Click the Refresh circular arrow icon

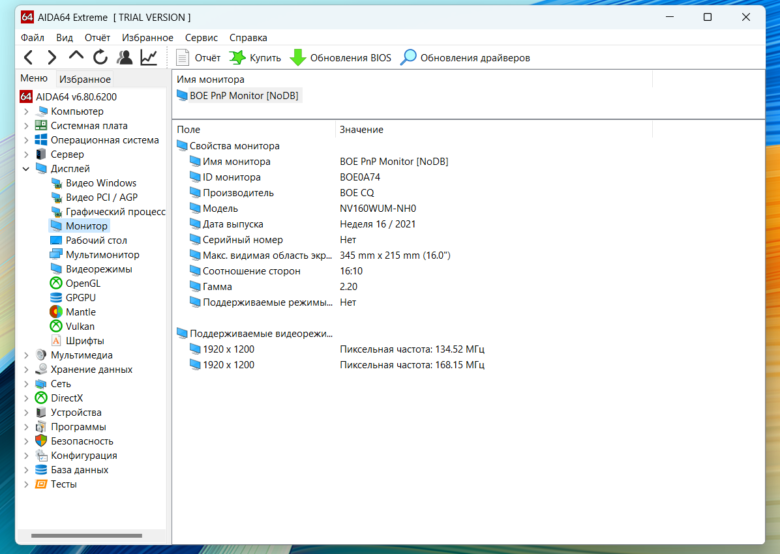click(x=100, y=58)
